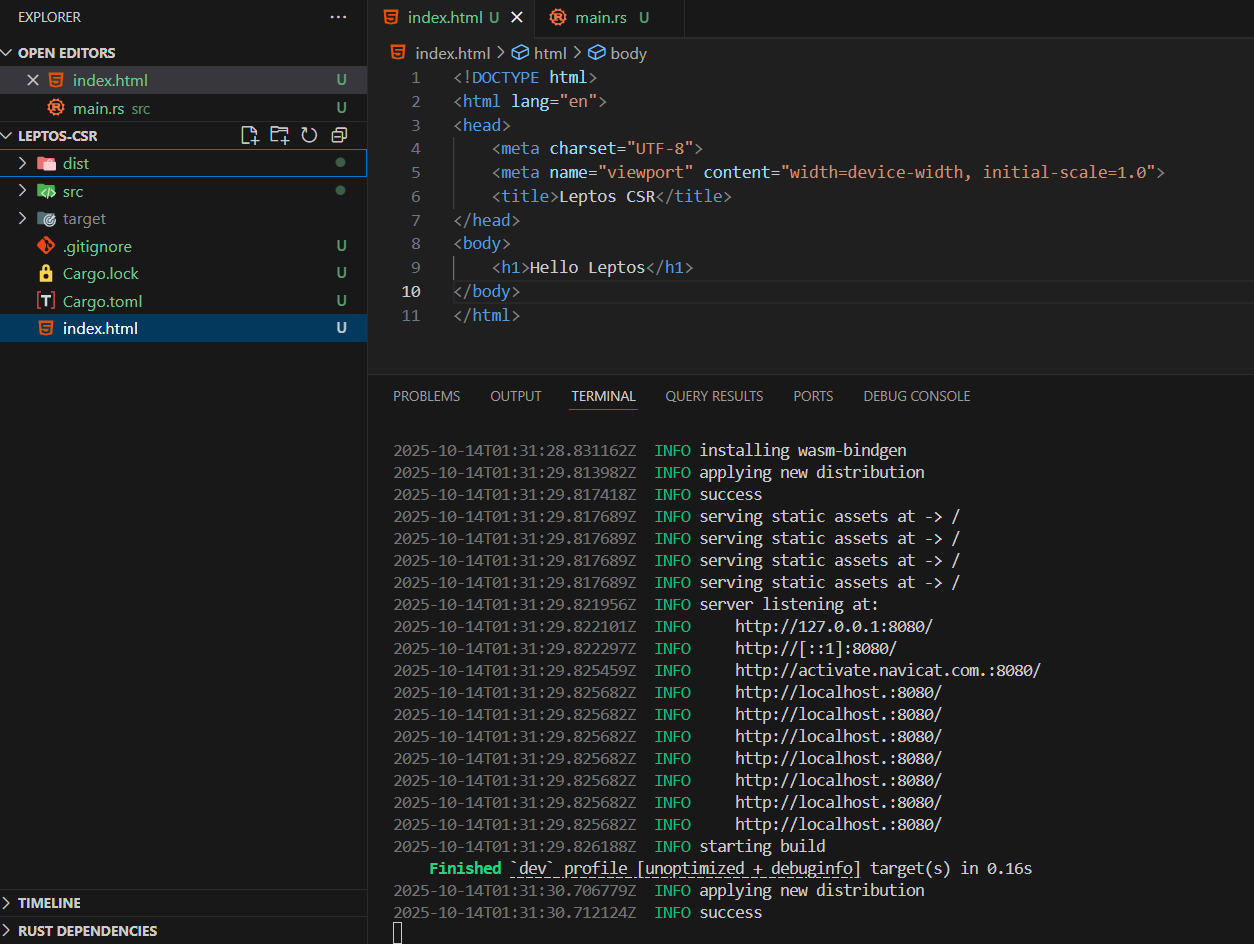Open the DEBUG CONSOLE panel tab
This screenshot has height=944, width=1254.
pyautogui.click(x=917, y=396)
